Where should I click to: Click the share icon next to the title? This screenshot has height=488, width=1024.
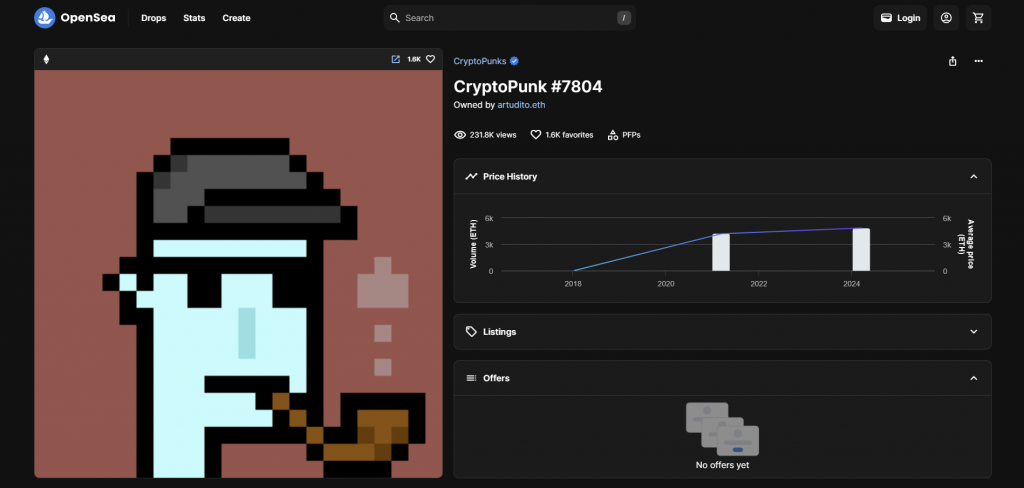(x=952, y=61)
